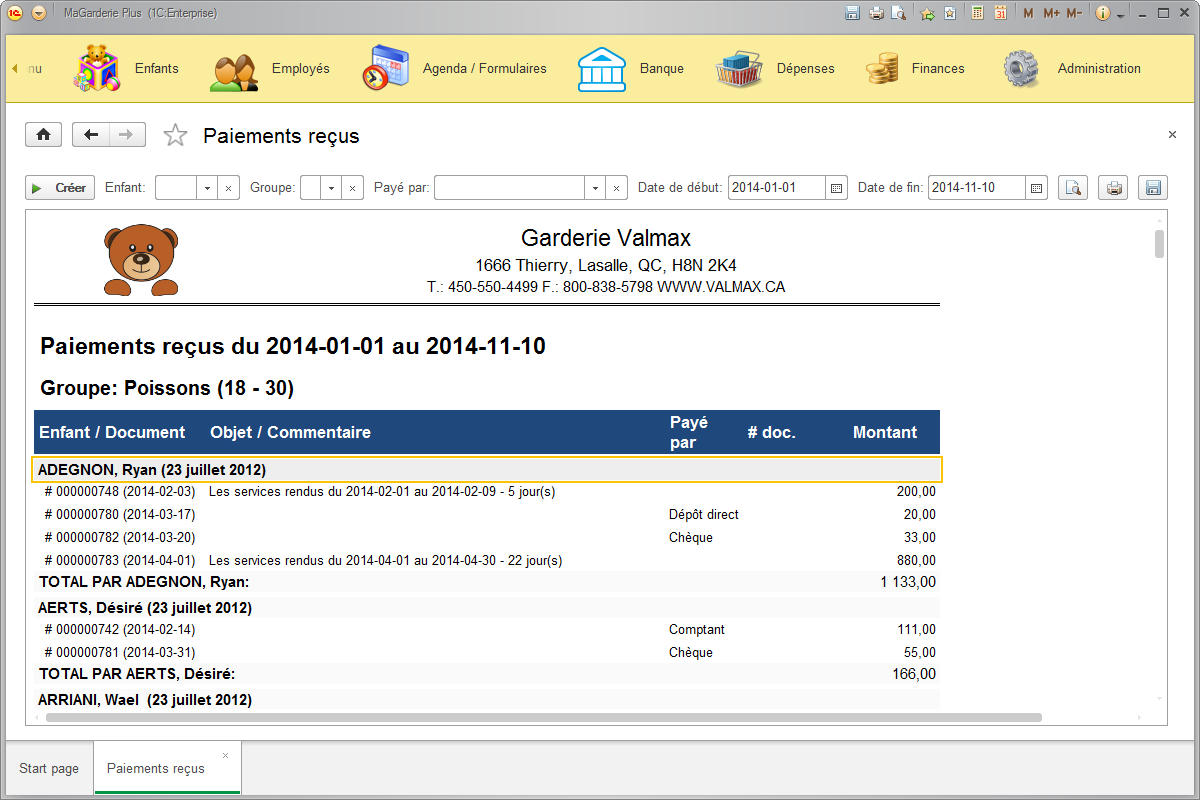This screenshot has height=800, width=1200.
Task: Expand the Groupe dropdown
Action: click(x=331, y=188)
